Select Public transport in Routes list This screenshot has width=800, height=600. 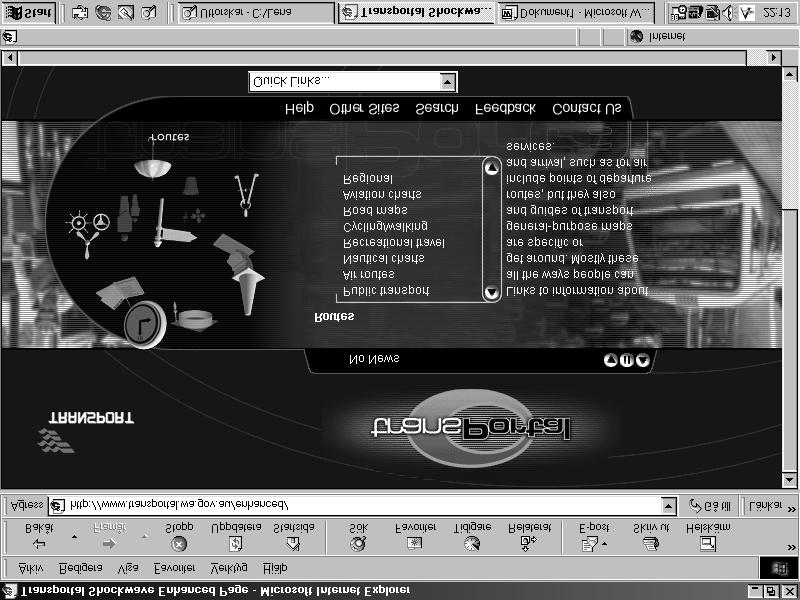tap(386, 291)
